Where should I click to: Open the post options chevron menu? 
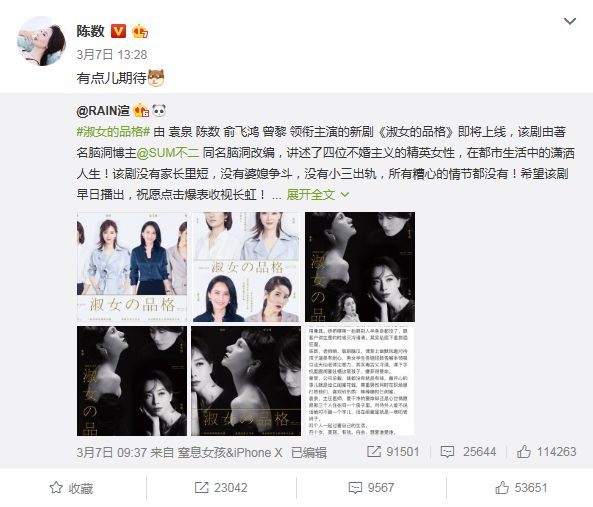coord(570,21)
